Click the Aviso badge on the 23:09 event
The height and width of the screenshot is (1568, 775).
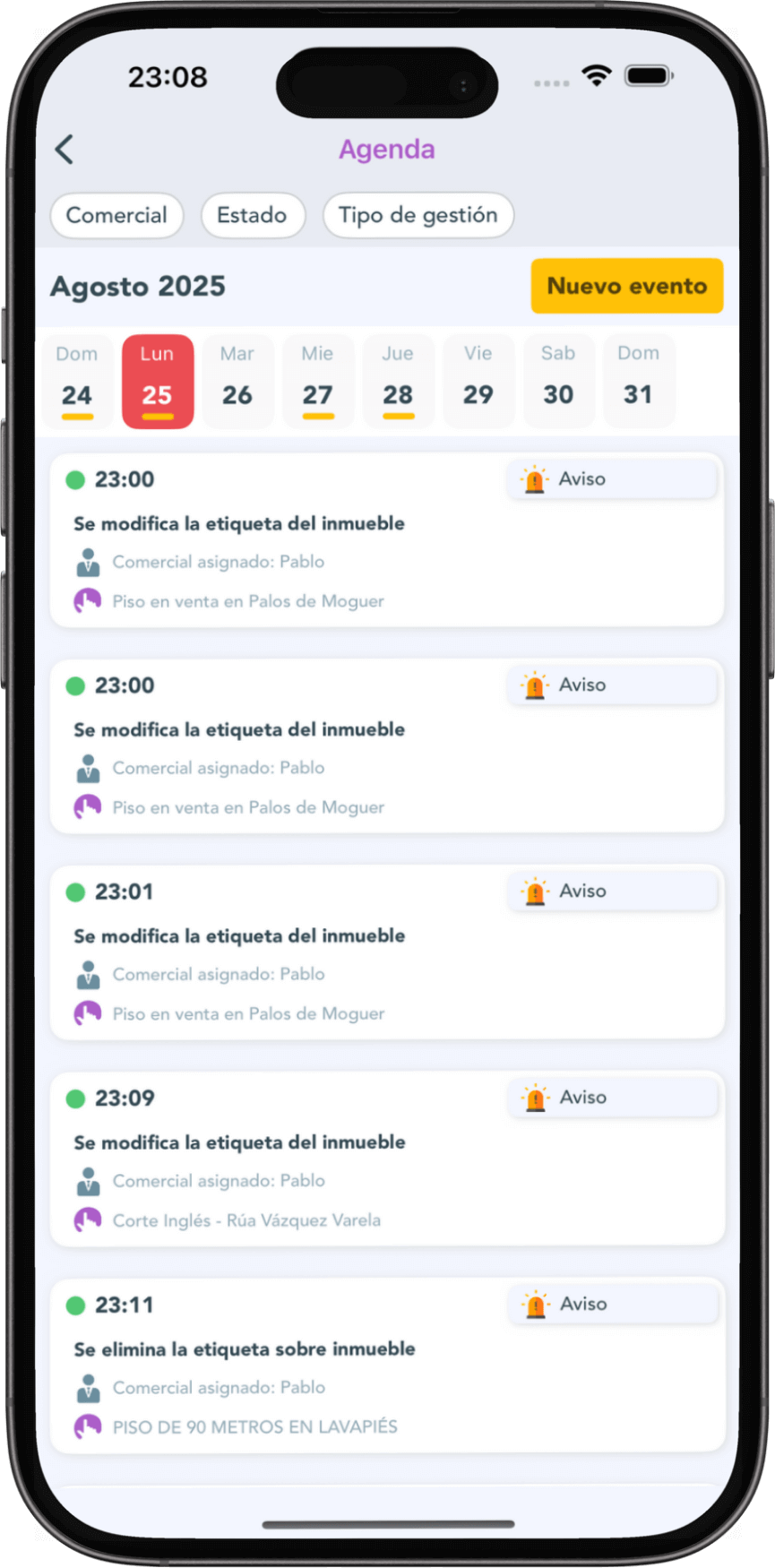tap(613, 1098)
